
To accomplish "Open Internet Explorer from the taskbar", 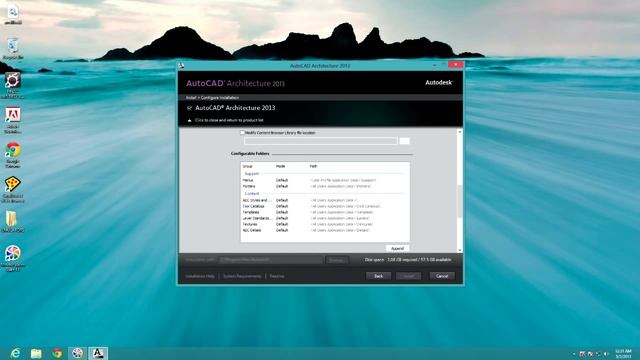I will click(15, 353).
